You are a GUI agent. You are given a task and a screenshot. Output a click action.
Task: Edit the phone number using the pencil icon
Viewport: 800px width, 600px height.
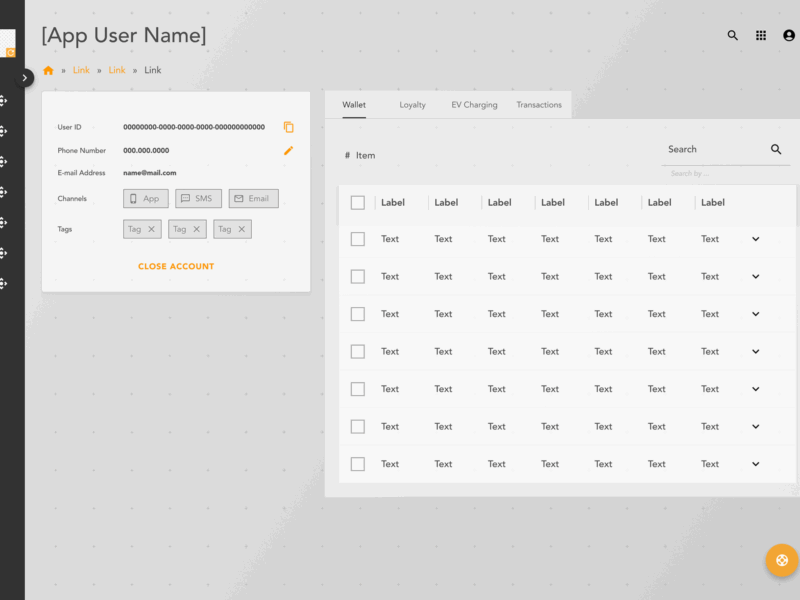click(x=289, y=150)
